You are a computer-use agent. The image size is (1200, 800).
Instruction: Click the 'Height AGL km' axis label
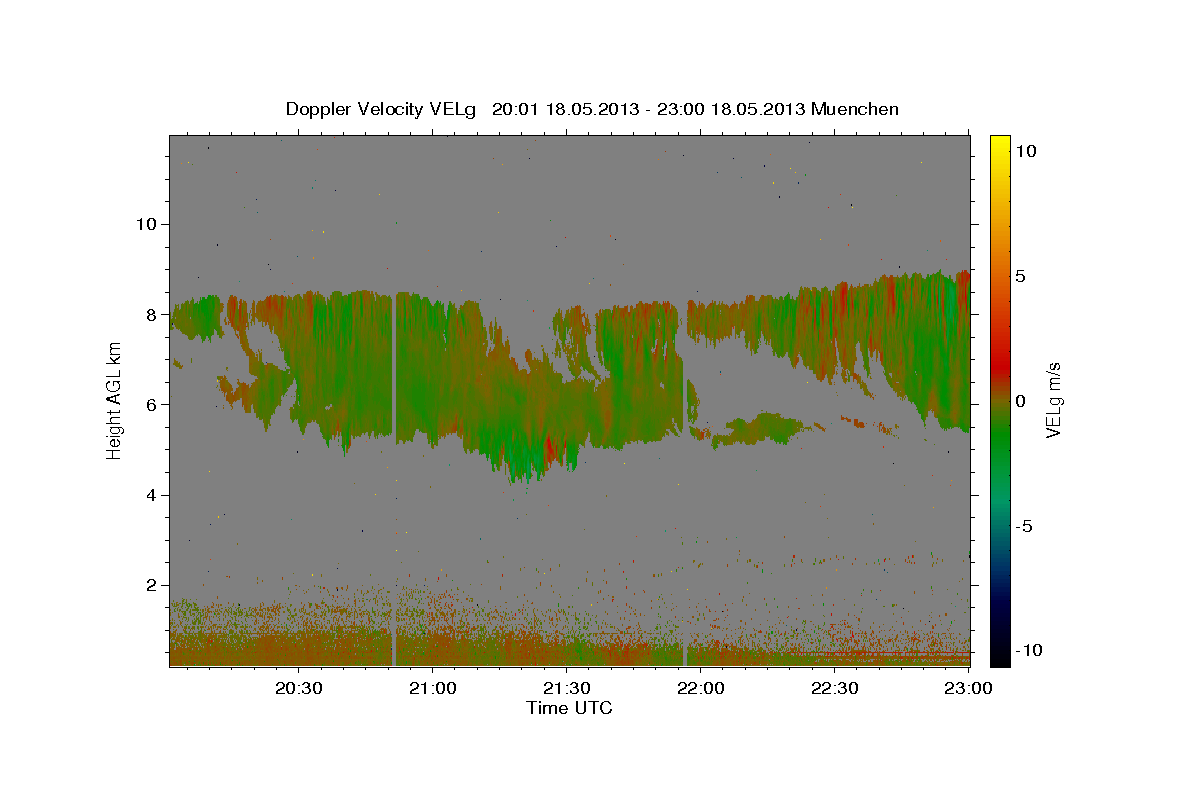tap(114, 401)
